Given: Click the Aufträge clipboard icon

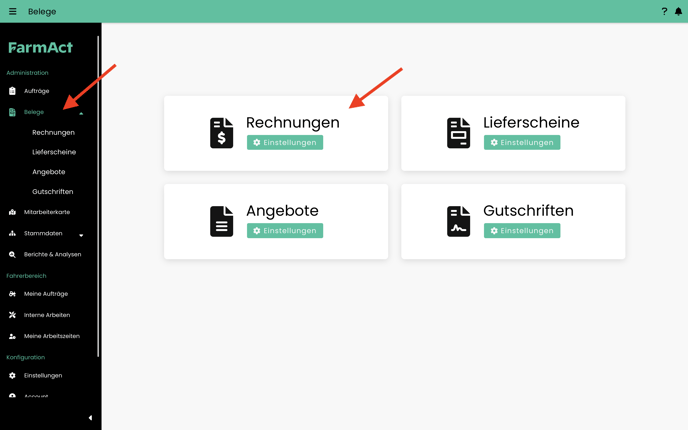Looking at the screenshot, I should tap(12, 91).
